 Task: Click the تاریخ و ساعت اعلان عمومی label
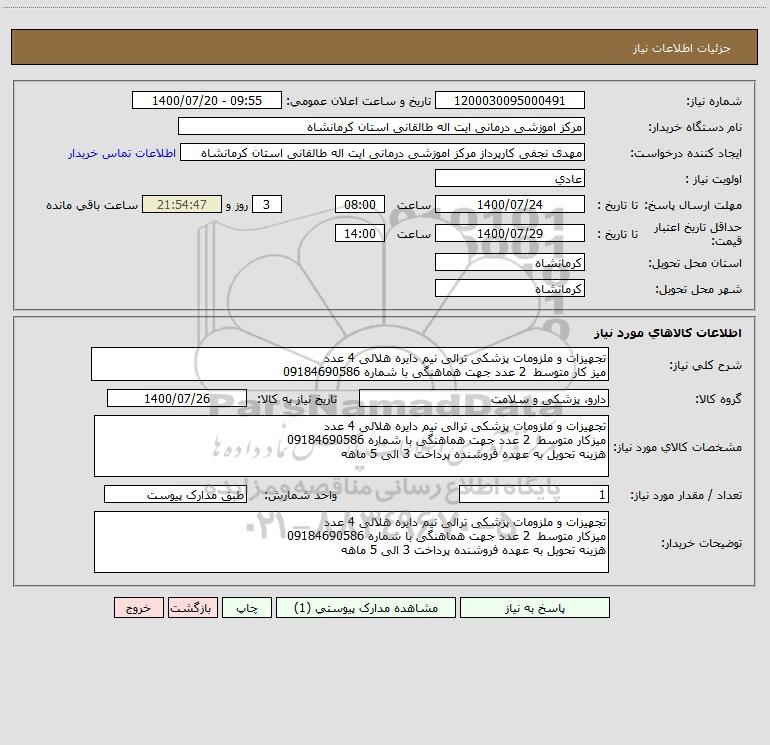(x=359, y=101)
